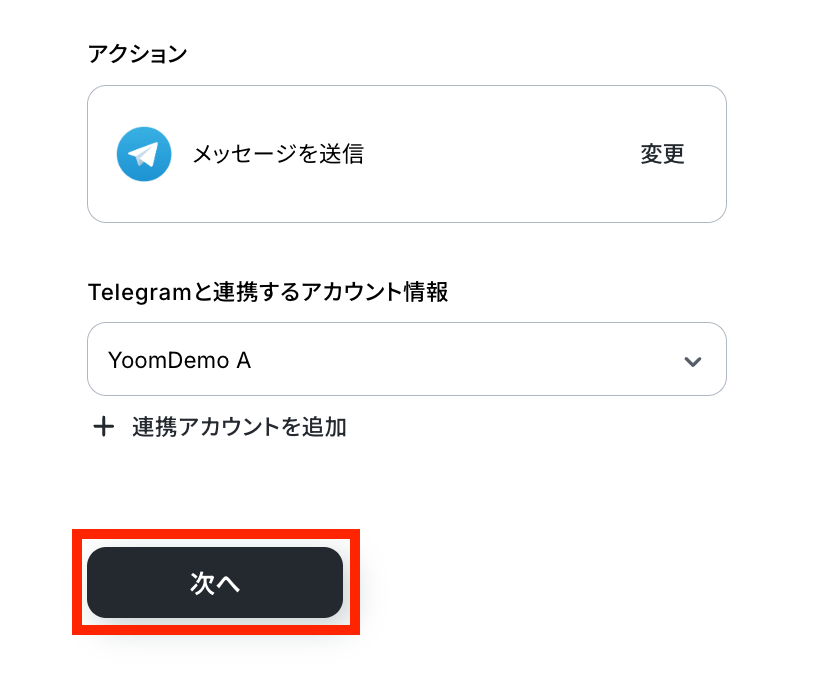
Task: Click the letter A in YoomDemo A
Action: (243, 360)
